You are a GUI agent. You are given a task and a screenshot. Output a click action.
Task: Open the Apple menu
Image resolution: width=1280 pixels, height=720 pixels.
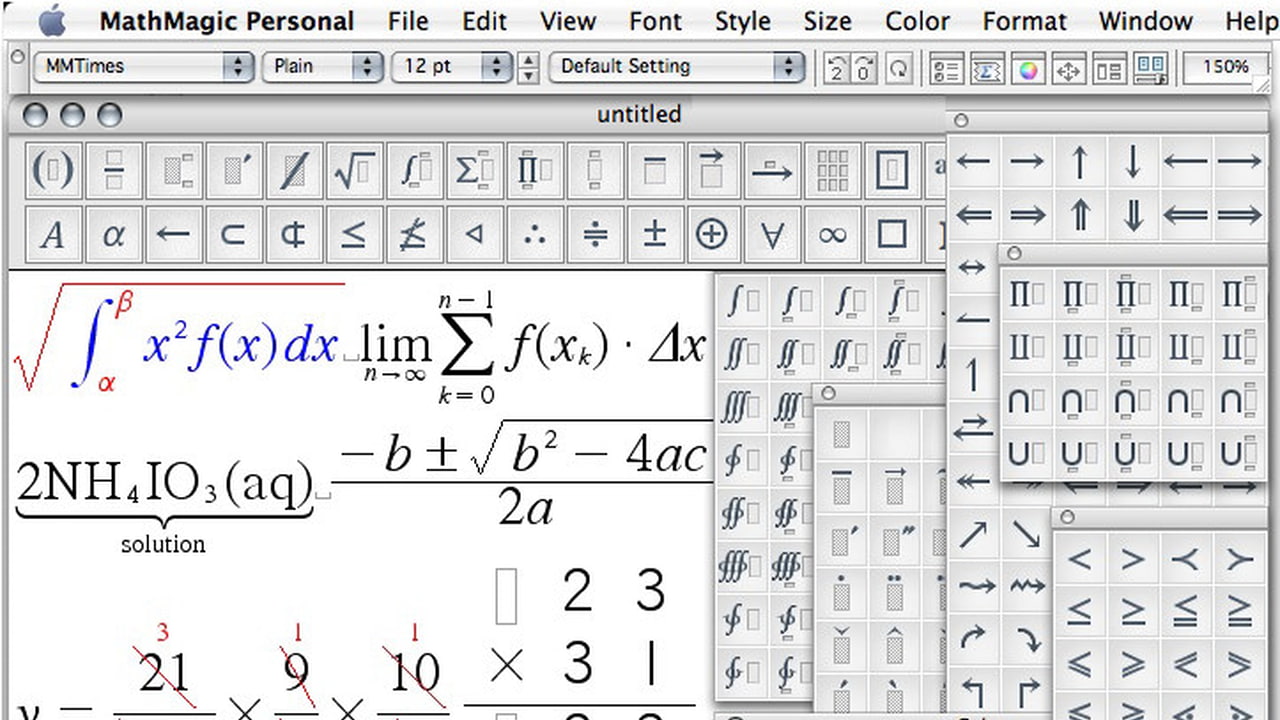pyautogui.click(x=51, y=19)
